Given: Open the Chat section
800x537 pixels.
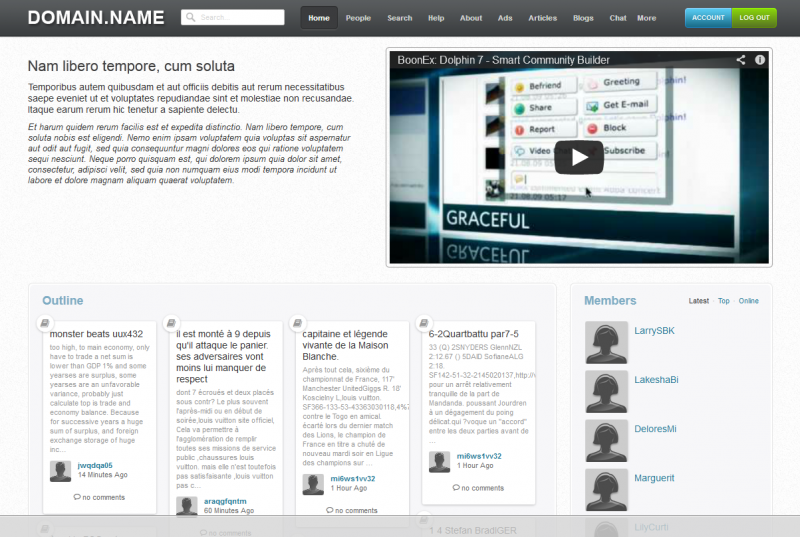Looking at the screenshot, I should 618,18.
